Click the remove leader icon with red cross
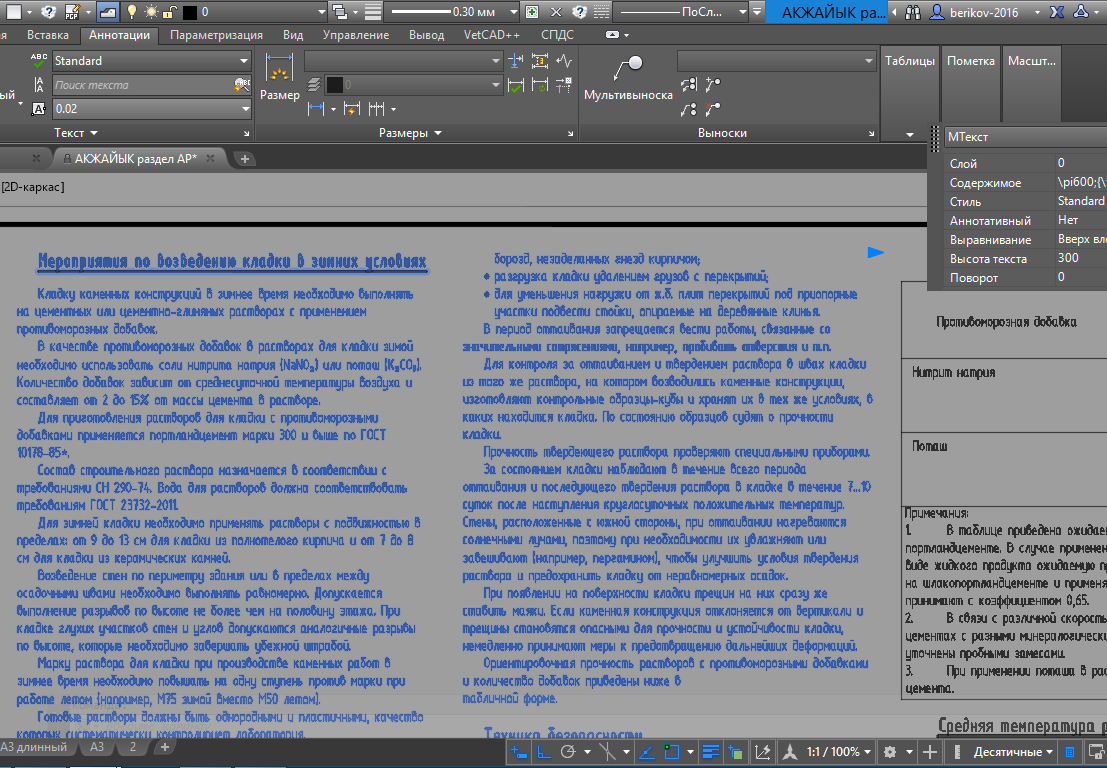The image size is (1107, 768). (x=712, y=109)
